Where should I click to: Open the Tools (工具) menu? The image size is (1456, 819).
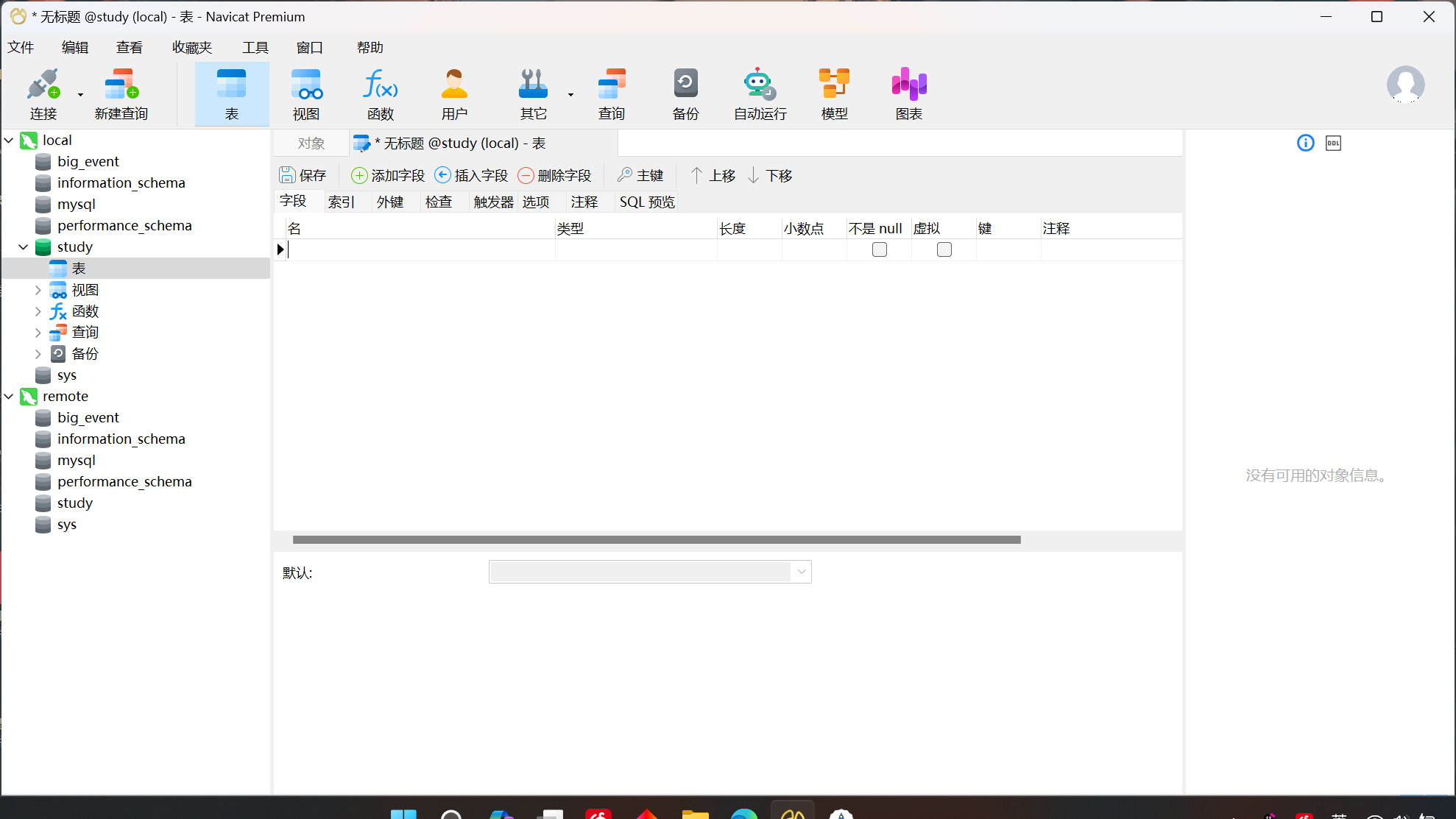[x=255, y=48]
